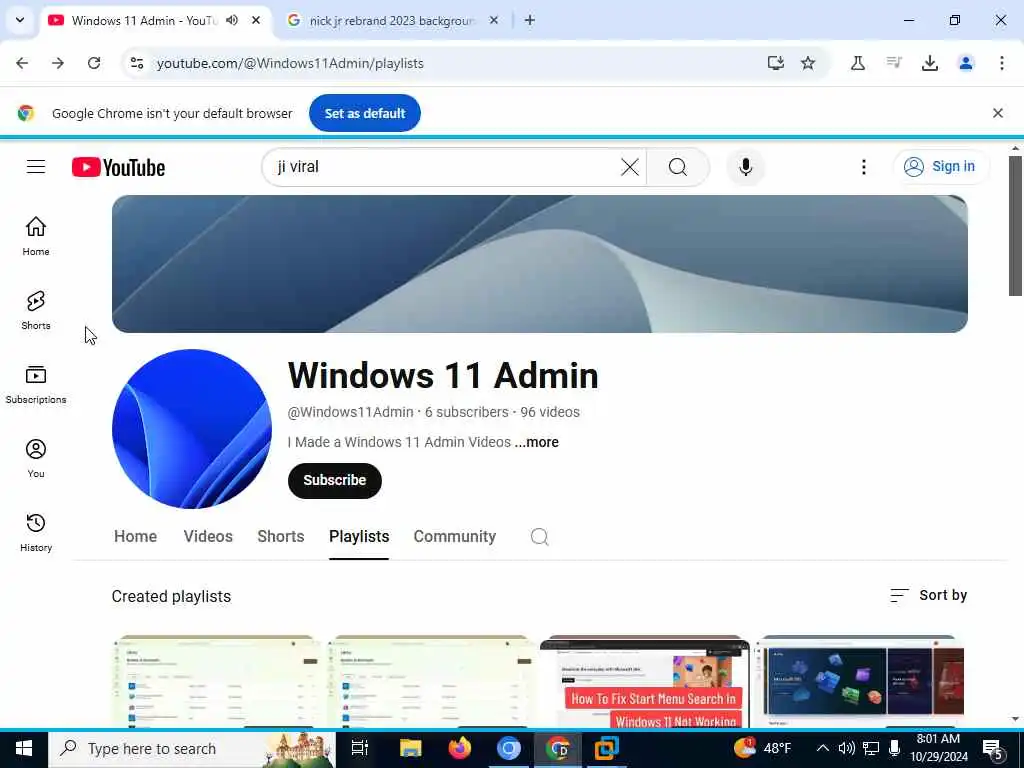Click the channel banner image

539,264
